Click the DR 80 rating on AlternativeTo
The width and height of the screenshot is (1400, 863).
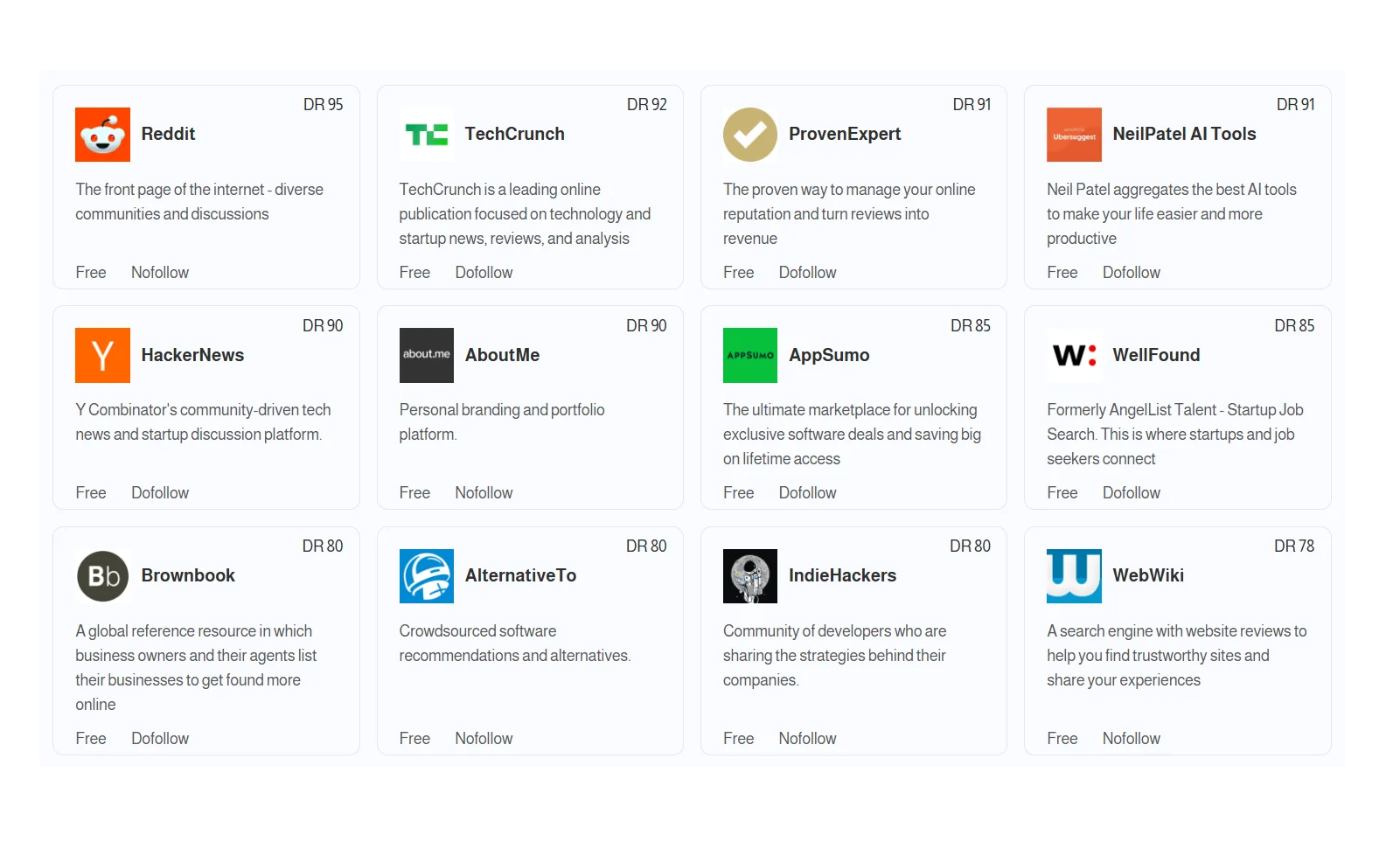646,546
